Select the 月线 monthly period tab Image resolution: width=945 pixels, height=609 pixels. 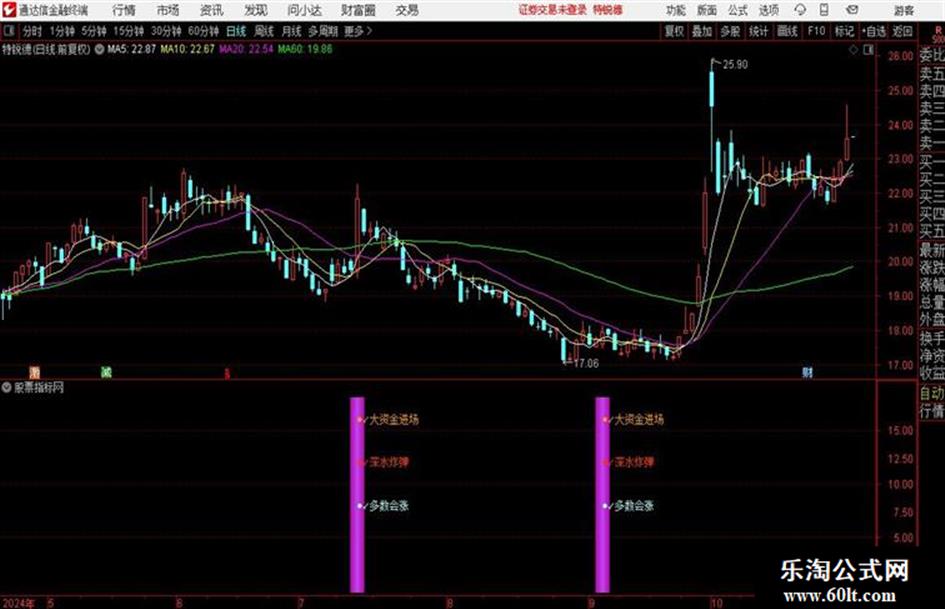pos(292,31)
